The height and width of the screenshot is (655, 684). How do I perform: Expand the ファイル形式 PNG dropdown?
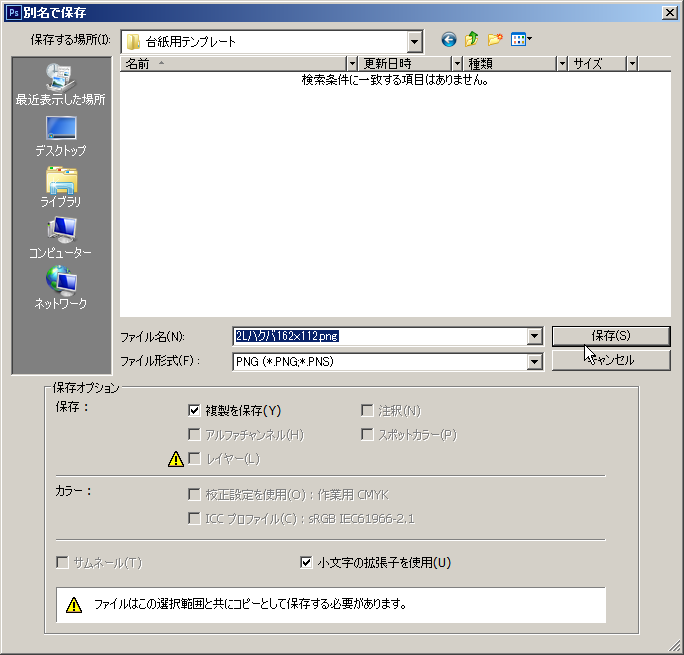tap(534, 361)
